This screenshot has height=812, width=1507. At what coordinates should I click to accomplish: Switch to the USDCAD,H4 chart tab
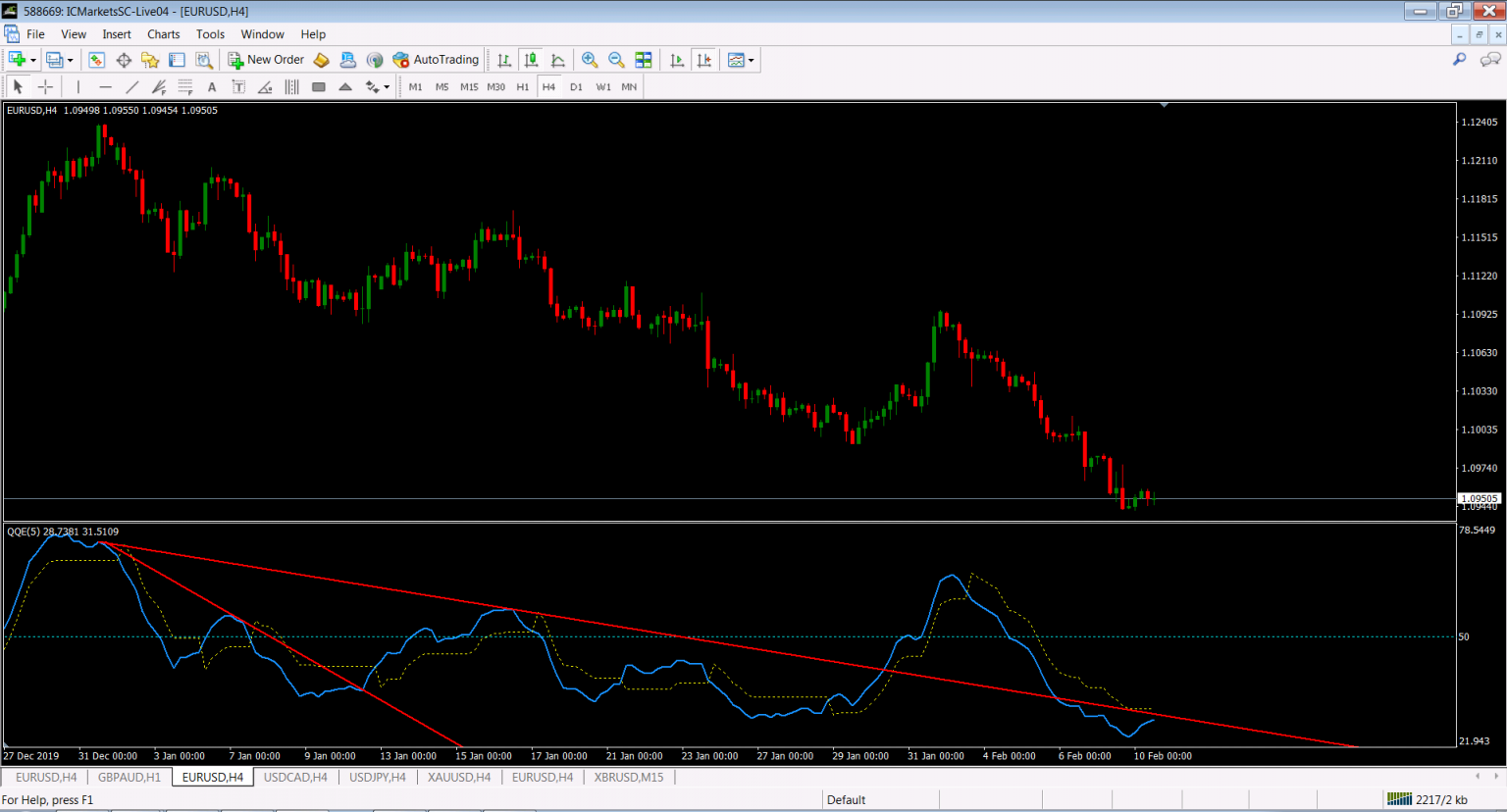click(x=295, y=778)
